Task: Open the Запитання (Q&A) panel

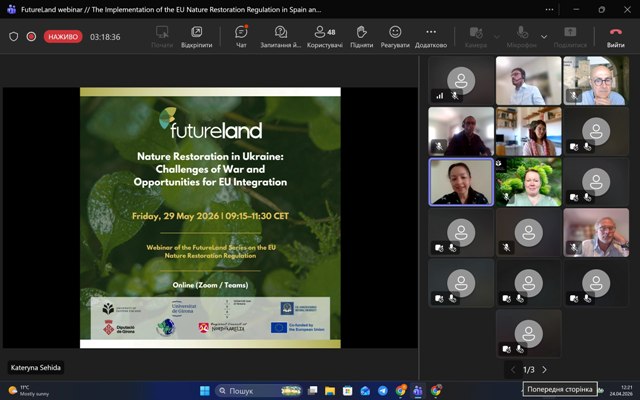Action: click(x=281, y=36)
